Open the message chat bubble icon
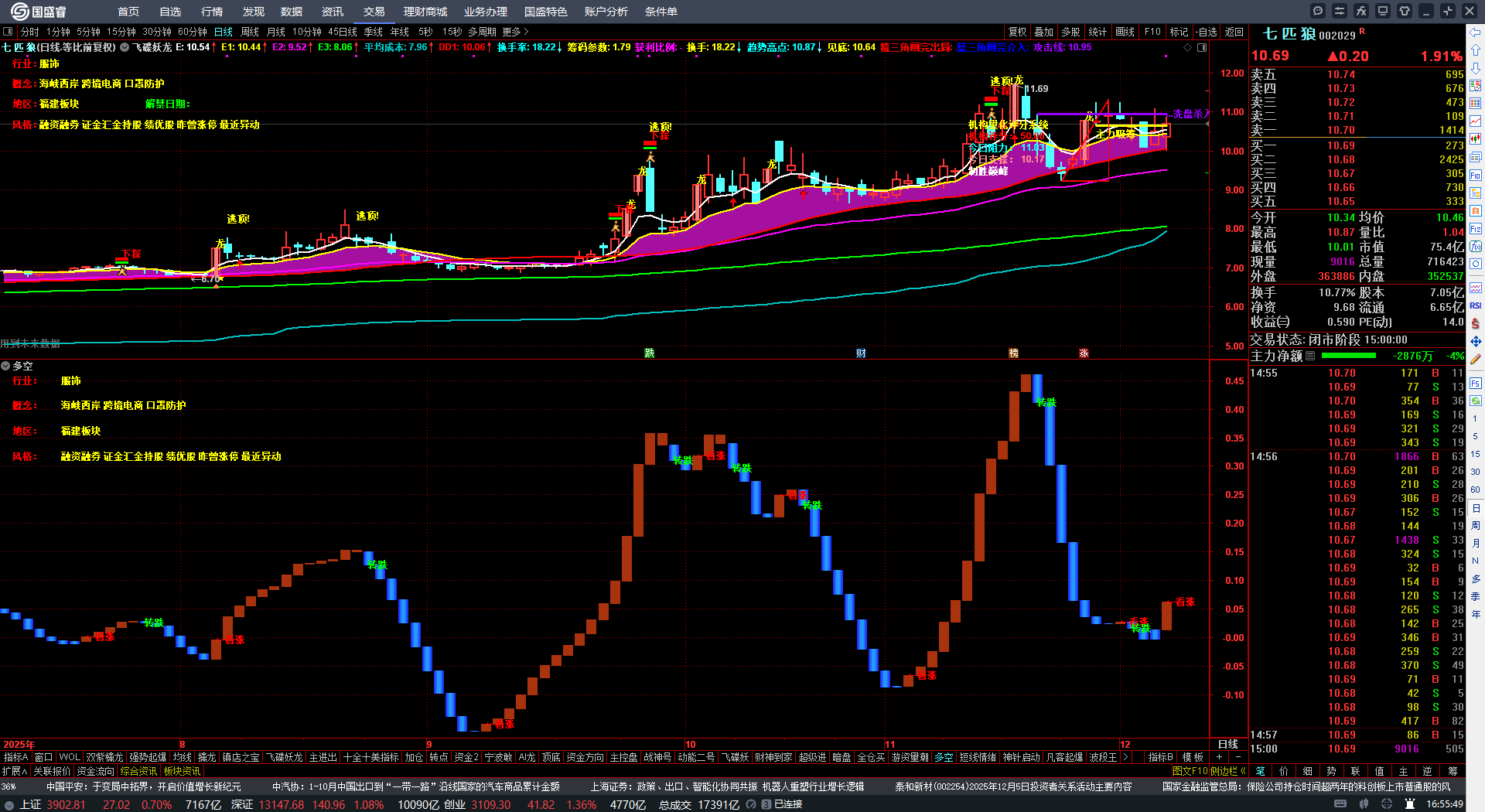This screenshot has height=812, width=1485. (x=1318, y=11)
